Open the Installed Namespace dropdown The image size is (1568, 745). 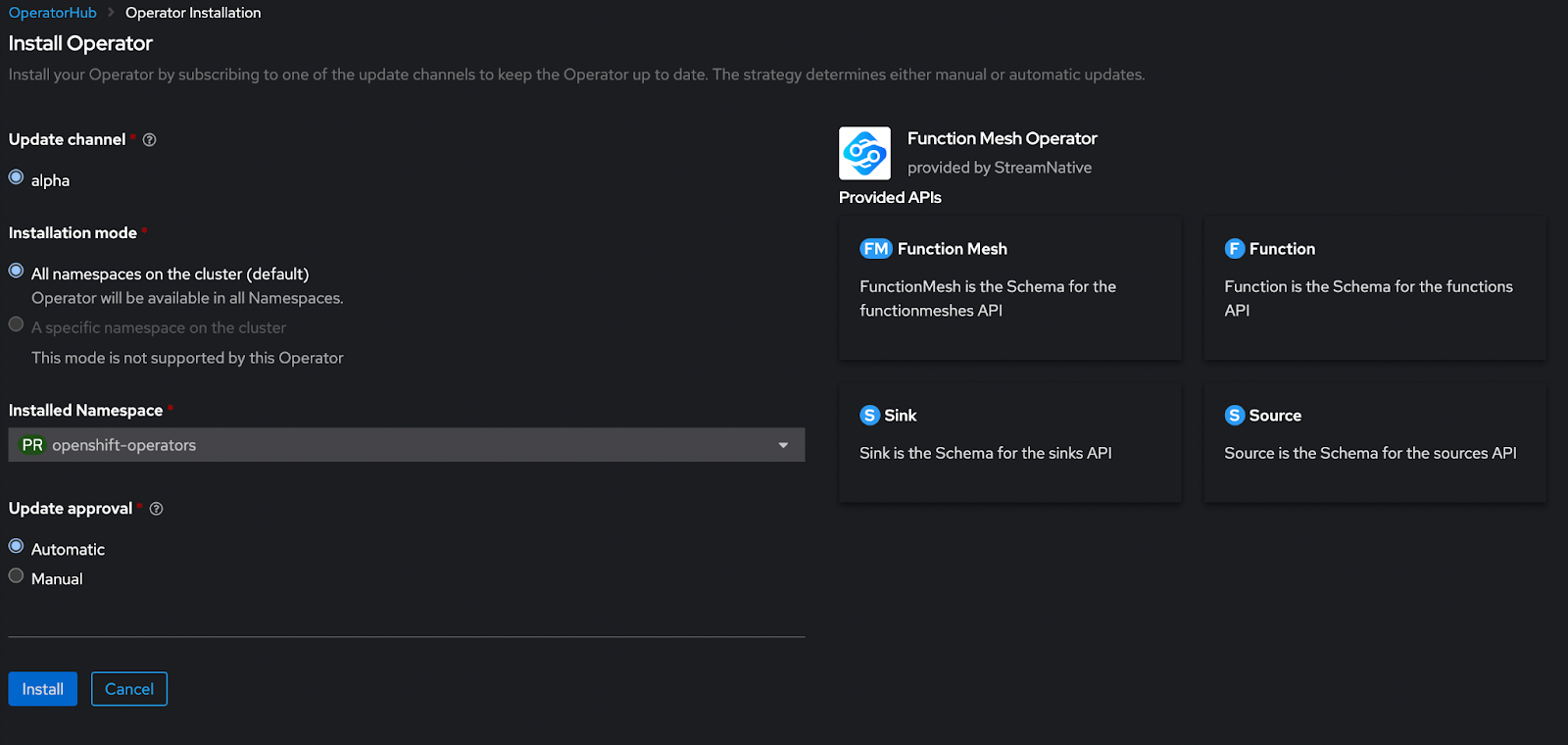pyautogui.click(x=407, y=445)
